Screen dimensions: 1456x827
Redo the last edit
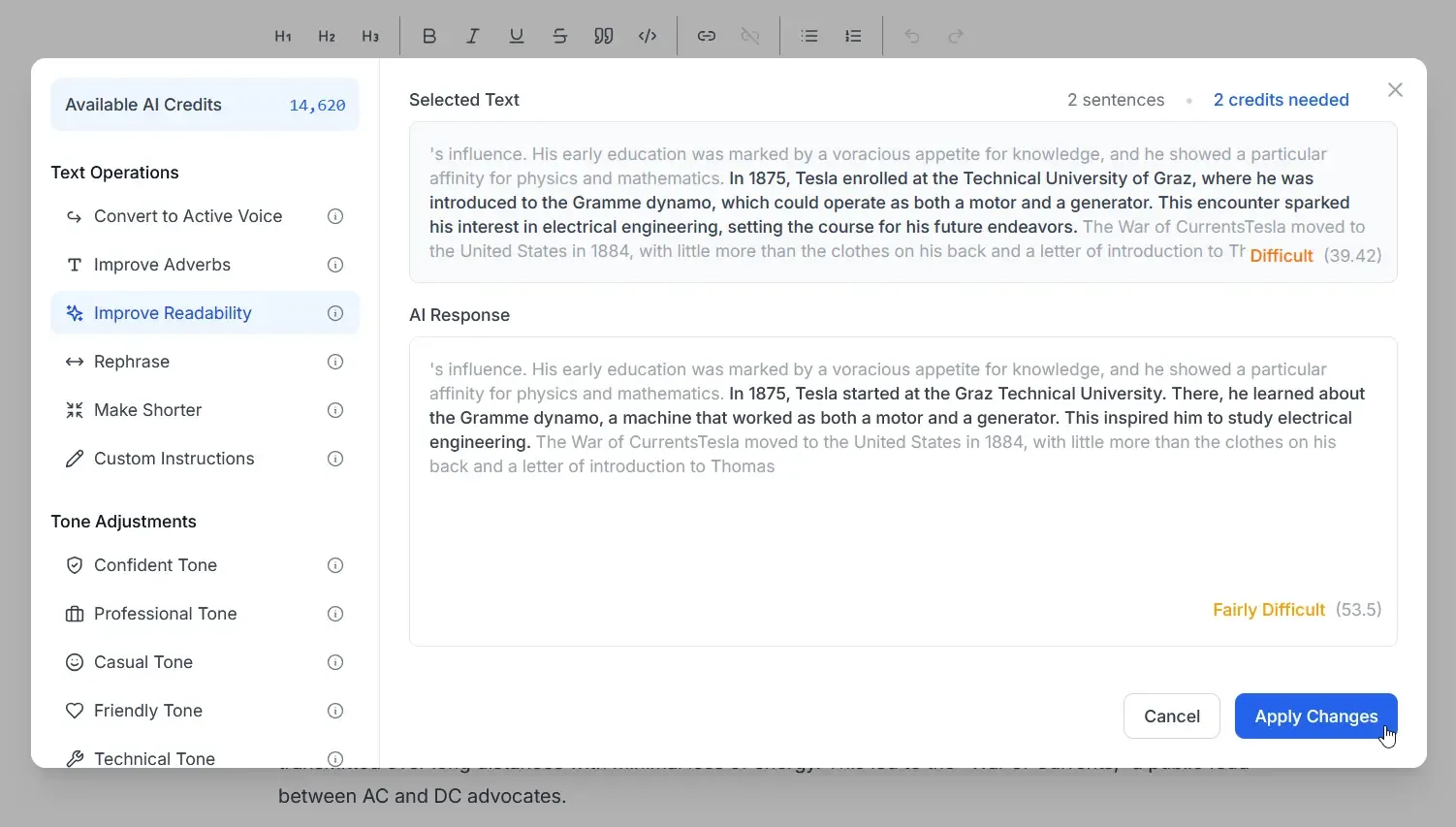click(957, 36)
